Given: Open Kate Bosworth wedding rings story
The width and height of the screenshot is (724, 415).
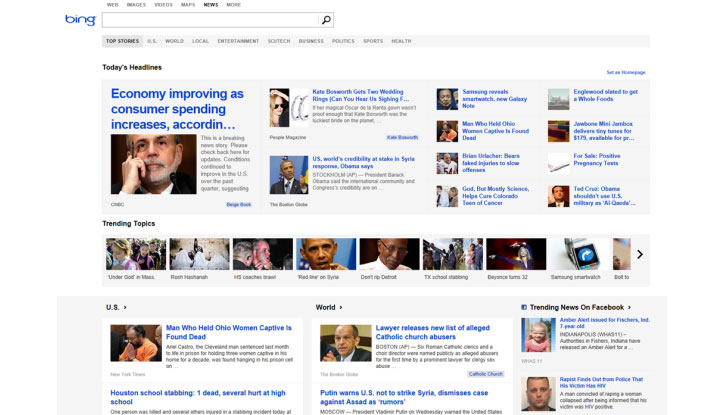Looking at the screenshot, I should coord(361,95).
